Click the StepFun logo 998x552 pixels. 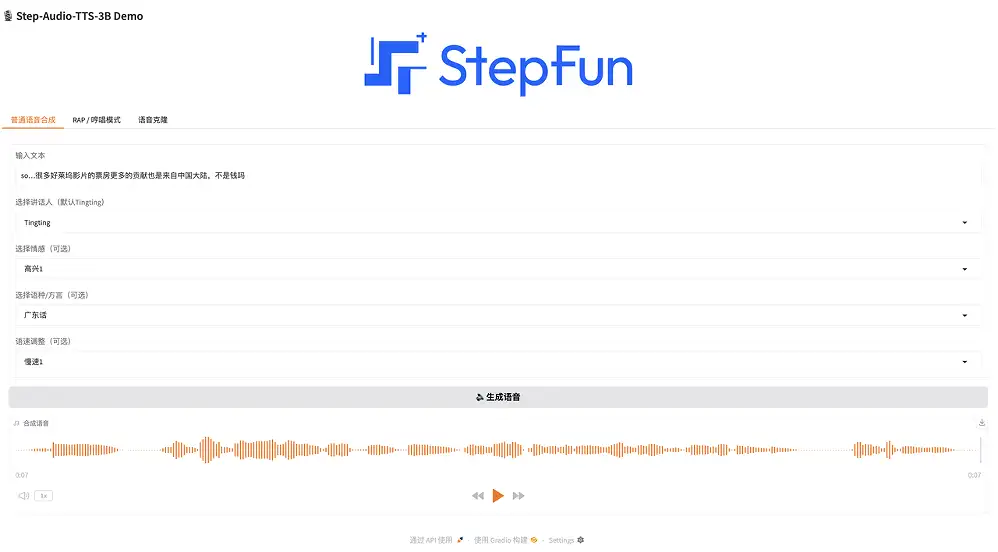498,64
